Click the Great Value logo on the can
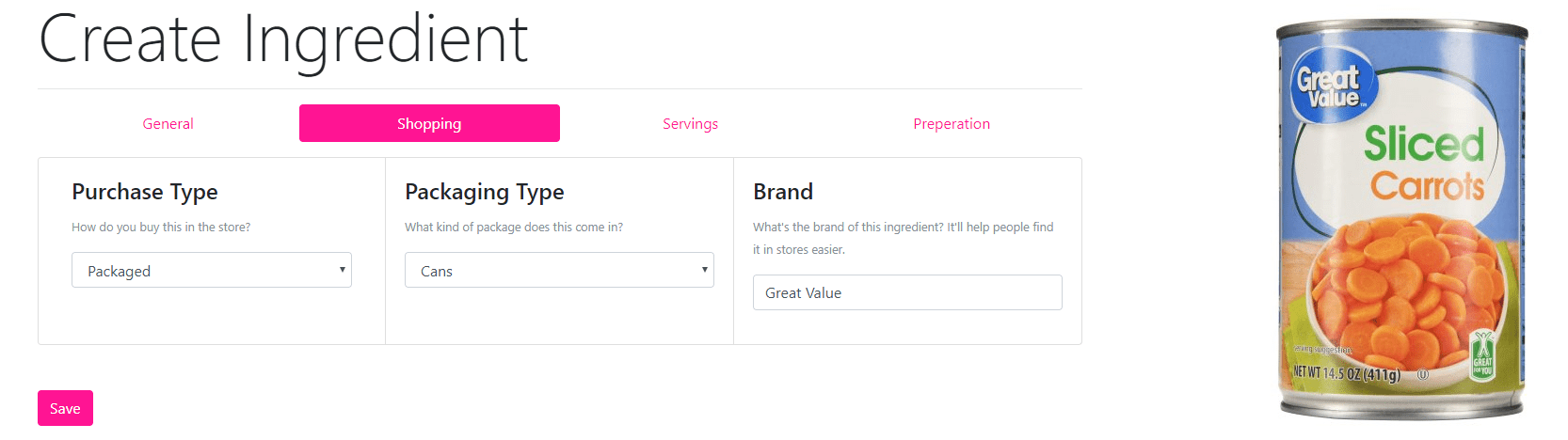 (x=1330, y=86)
